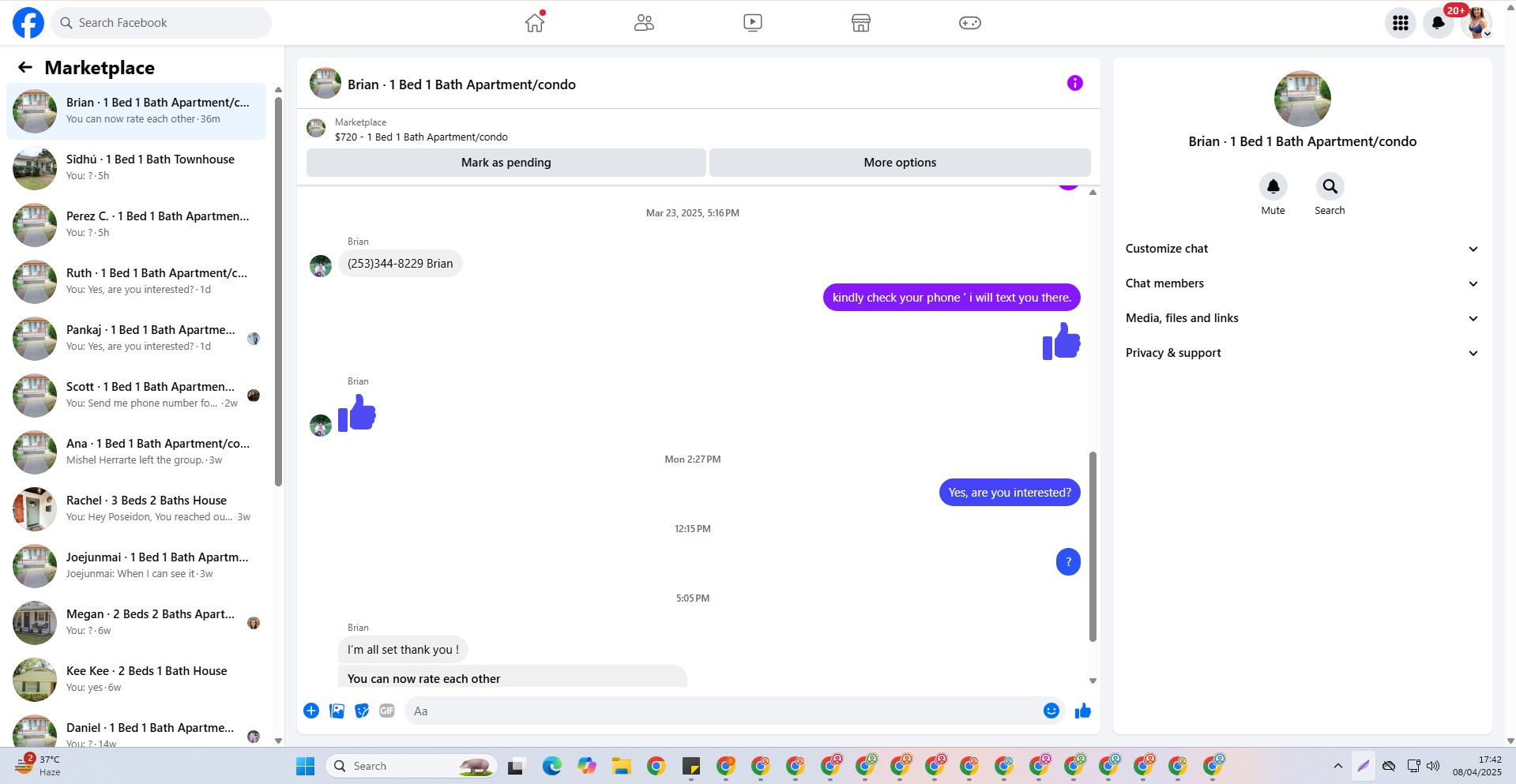
Task: Search in conversation with magnifier icon
Action: pos(1330,186)
